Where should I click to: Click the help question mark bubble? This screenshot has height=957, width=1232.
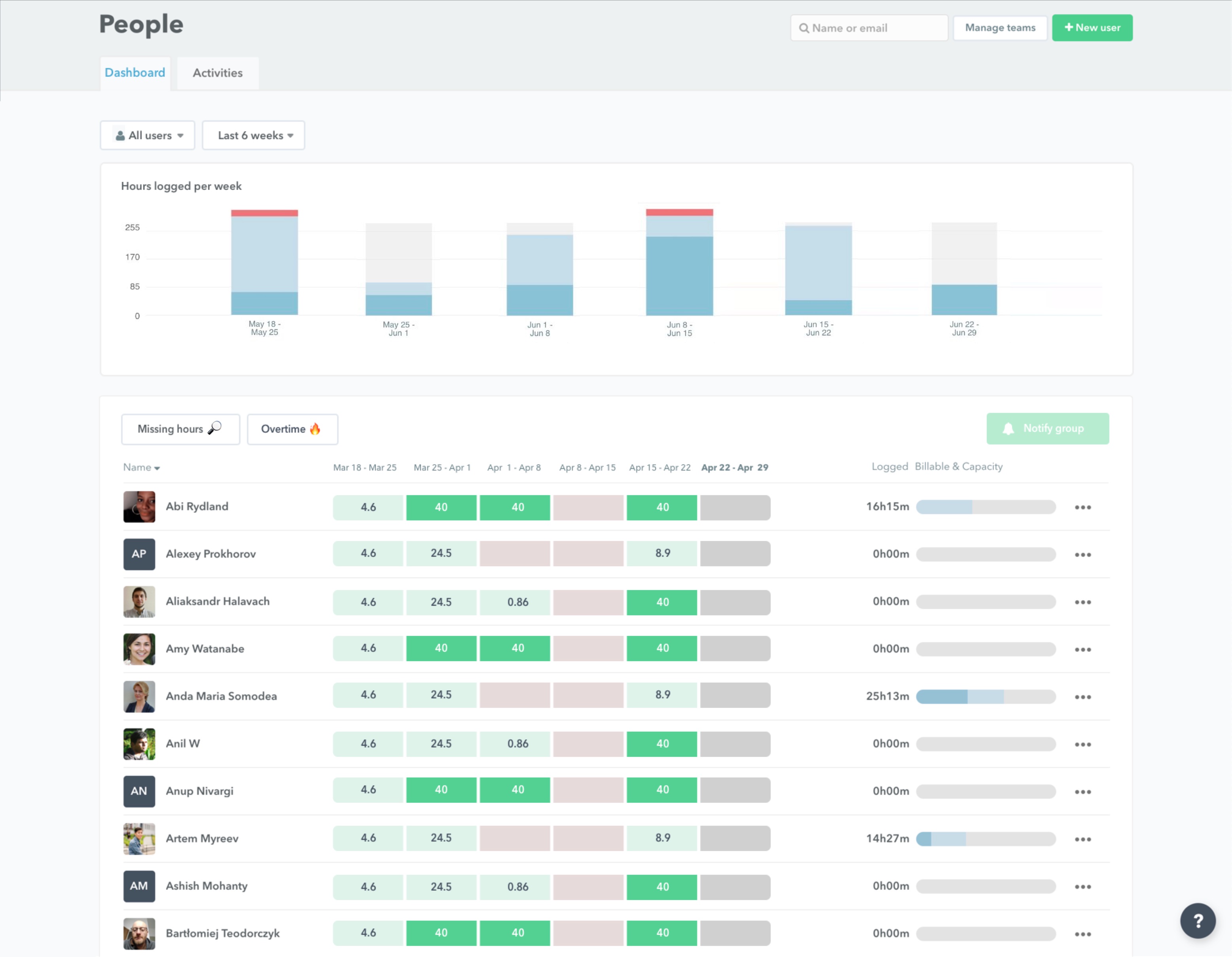[1198, 920]
